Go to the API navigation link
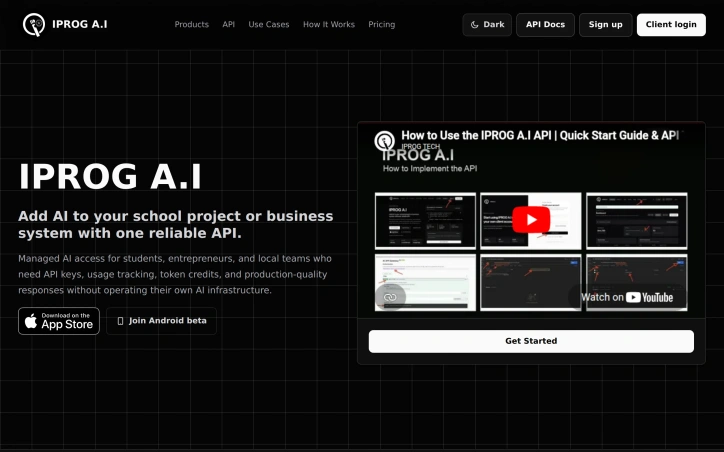724x452 pixels. [229, 24]
